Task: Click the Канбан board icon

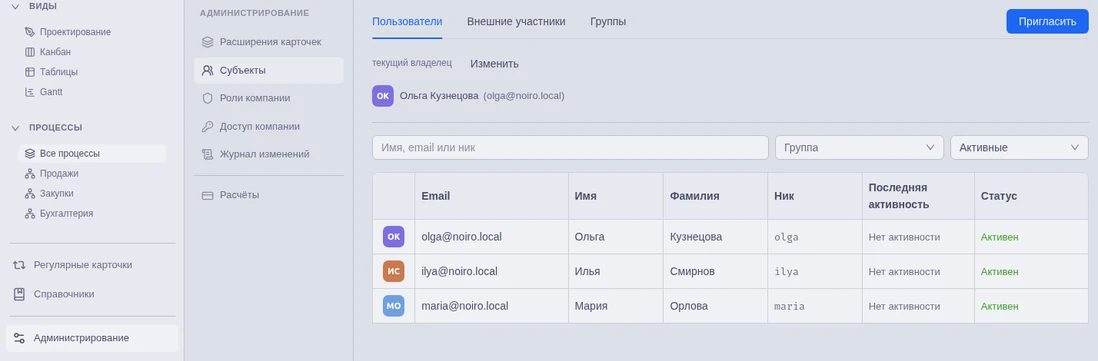Action: tap(29, 52)
